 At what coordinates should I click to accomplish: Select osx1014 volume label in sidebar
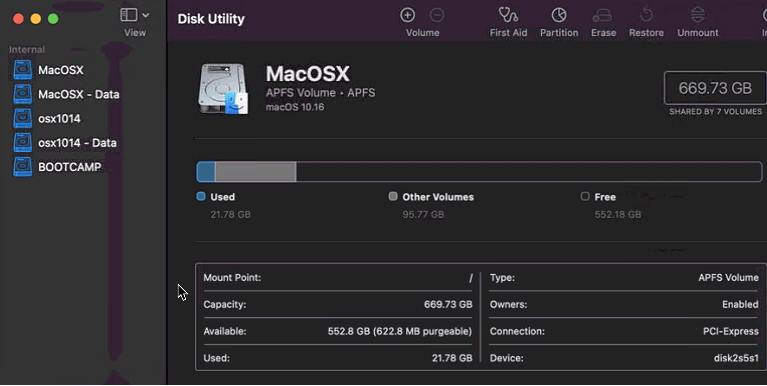[59, 118]
